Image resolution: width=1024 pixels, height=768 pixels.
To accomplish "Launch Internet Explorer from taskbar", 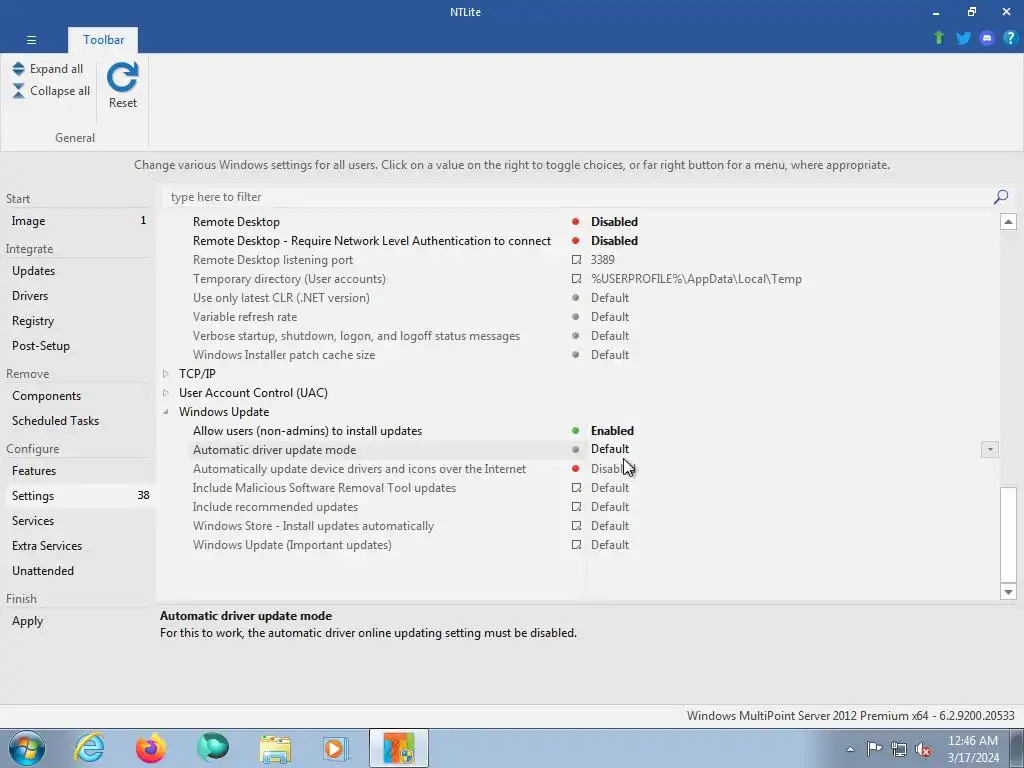I will coord(89,748).
